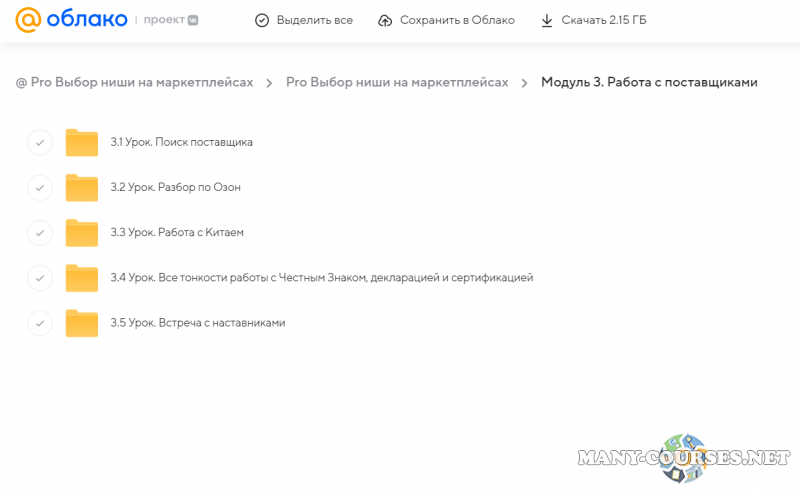The image size is (800, 491).
Task: Open folder icon for 3.5 Встреча с наставниками
Action: (81, 323)
